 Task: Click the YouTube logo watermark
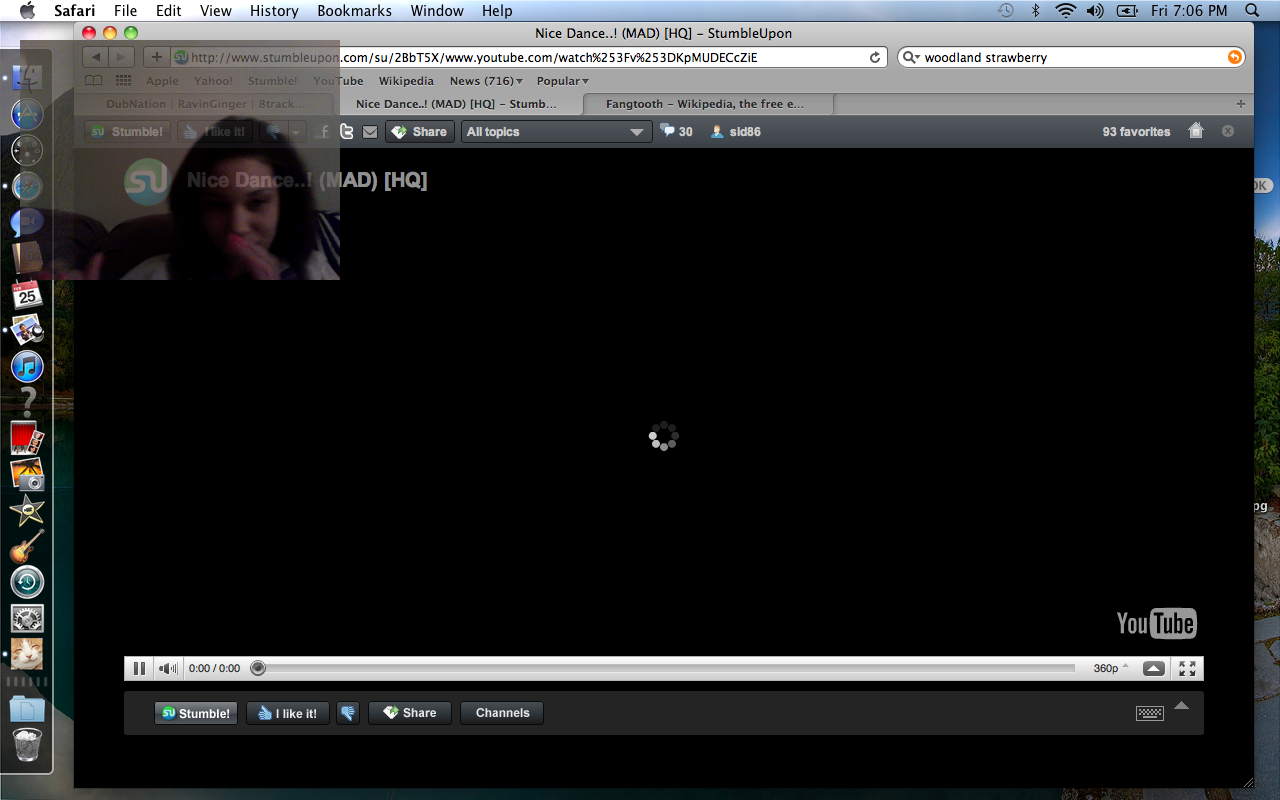pos(1156,624)
